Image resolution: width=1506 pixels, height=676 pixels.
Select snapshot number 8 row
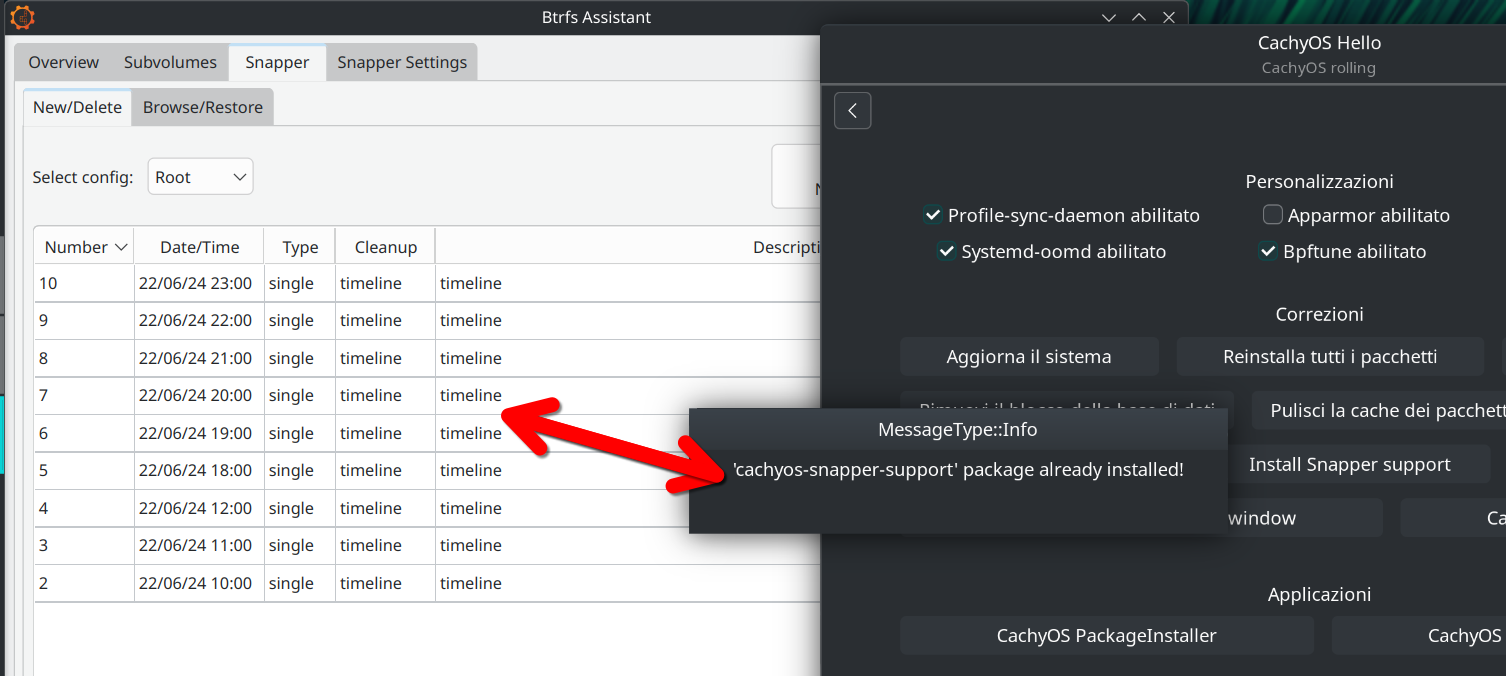(x=428, y=358)
